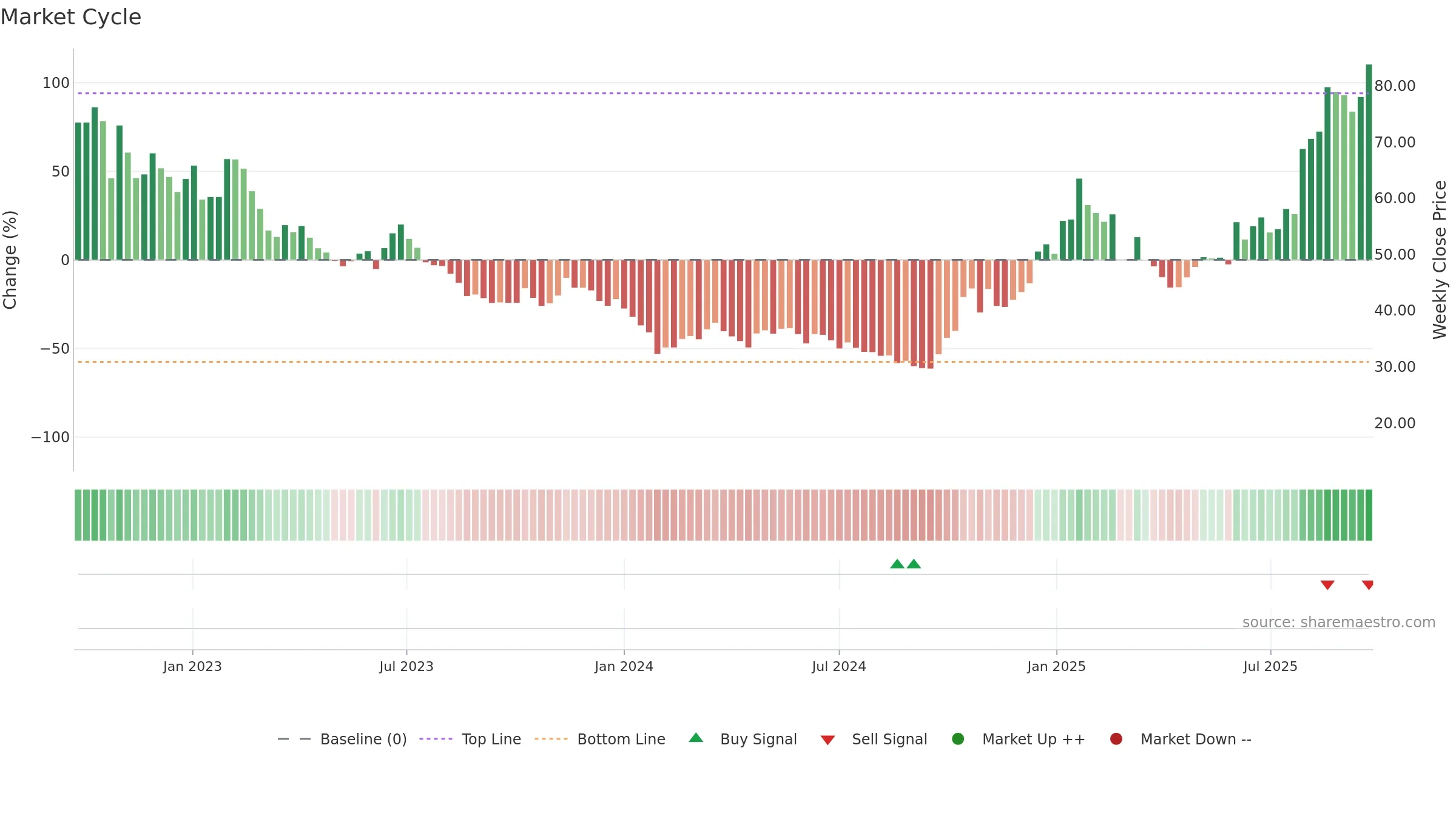The image size is (1456, 819).
Task: Click the green Buy Signal triangle in legend
Action: pos(696,738)
